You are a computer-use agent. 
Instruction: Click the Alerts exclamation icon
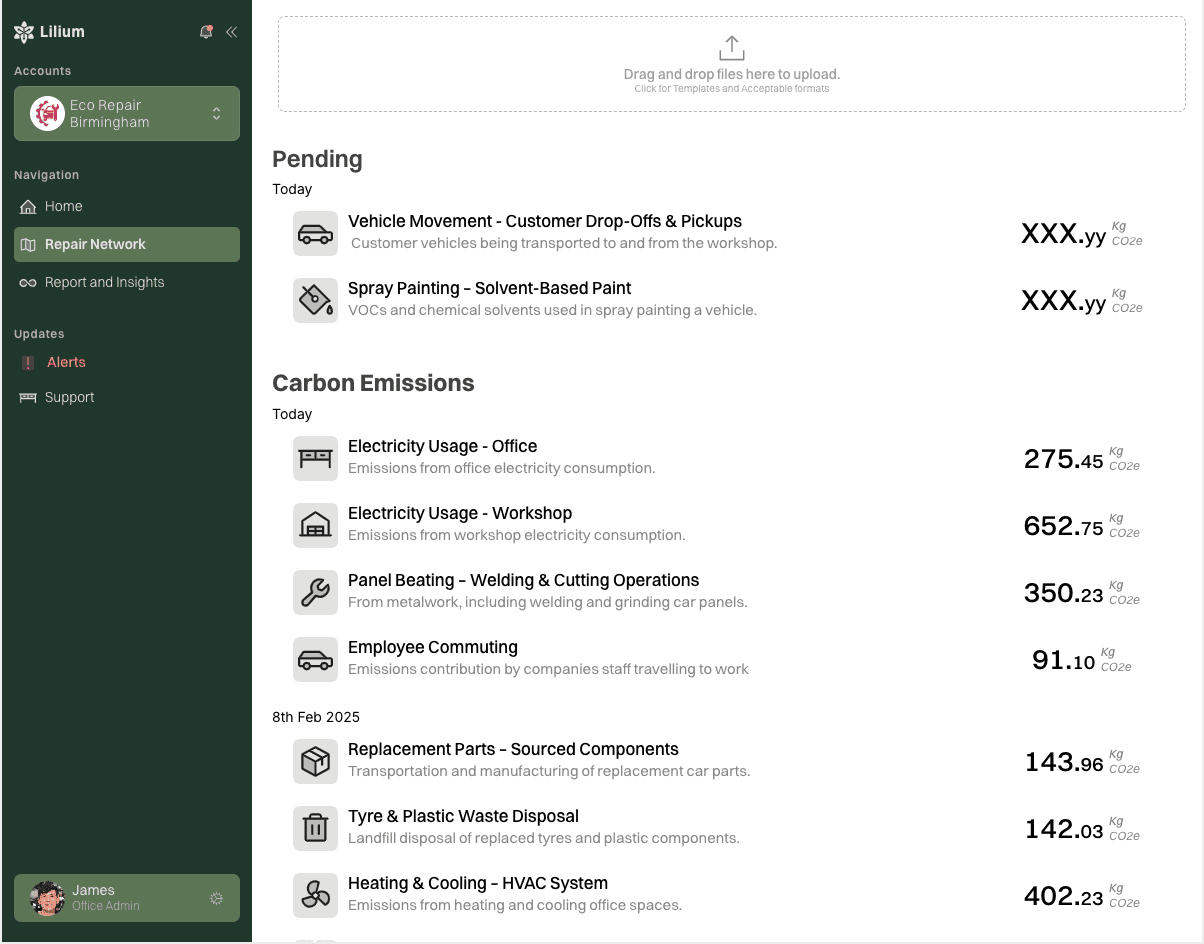(28, 363)
